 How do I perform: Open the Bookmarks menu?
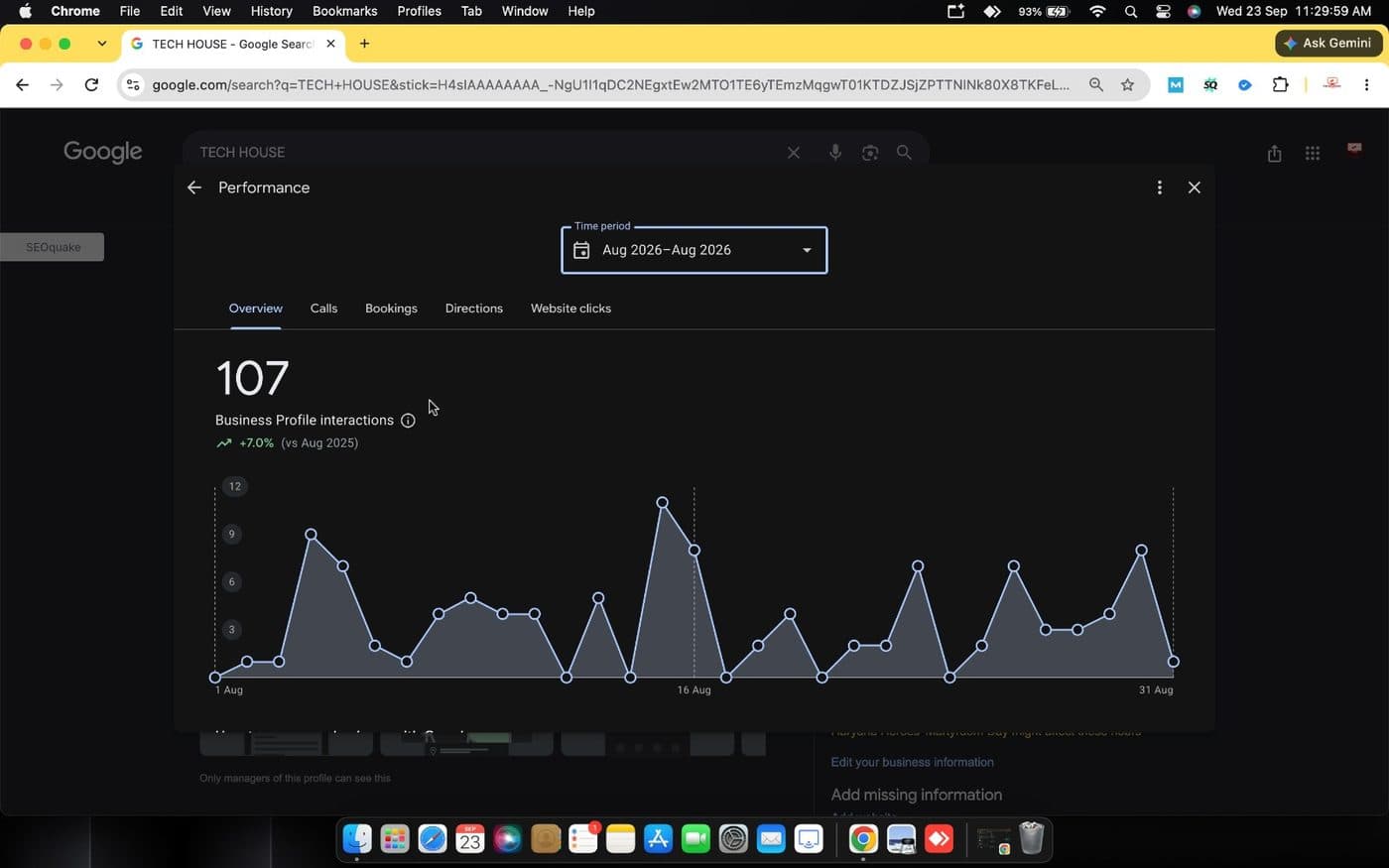pyautogui.click(x=344, y=11)
